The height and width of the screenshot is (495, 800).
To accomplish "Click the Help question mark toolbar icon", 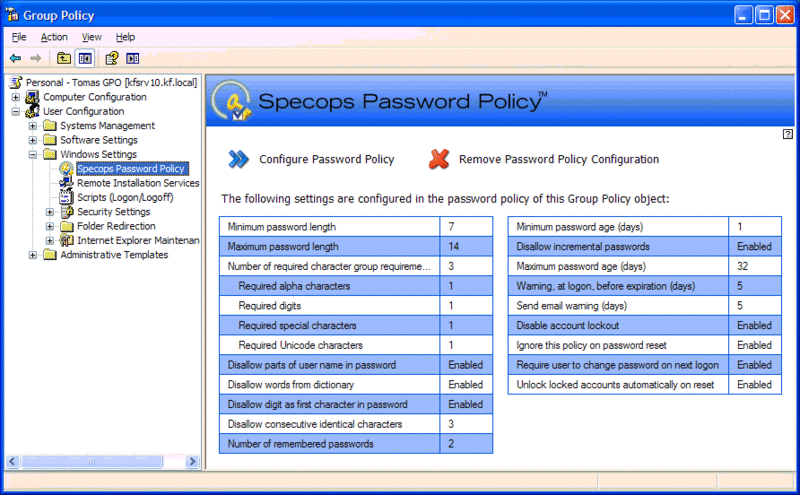I will coord(112,58).
